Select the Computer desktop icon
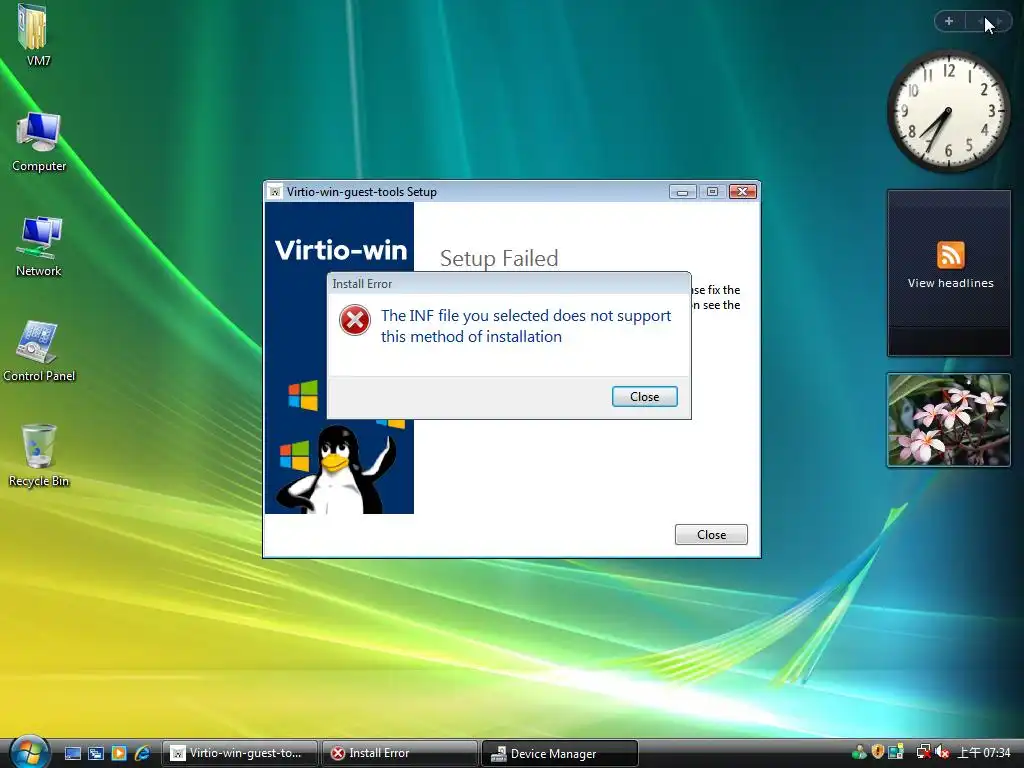This screenshot has width=1024, height=768. click(39, 141)
